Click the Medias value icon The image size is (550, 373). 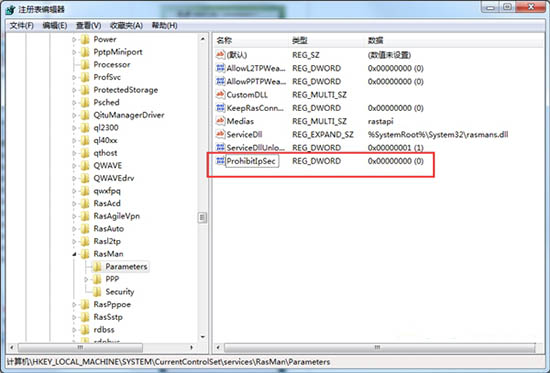tap(220, 121)
